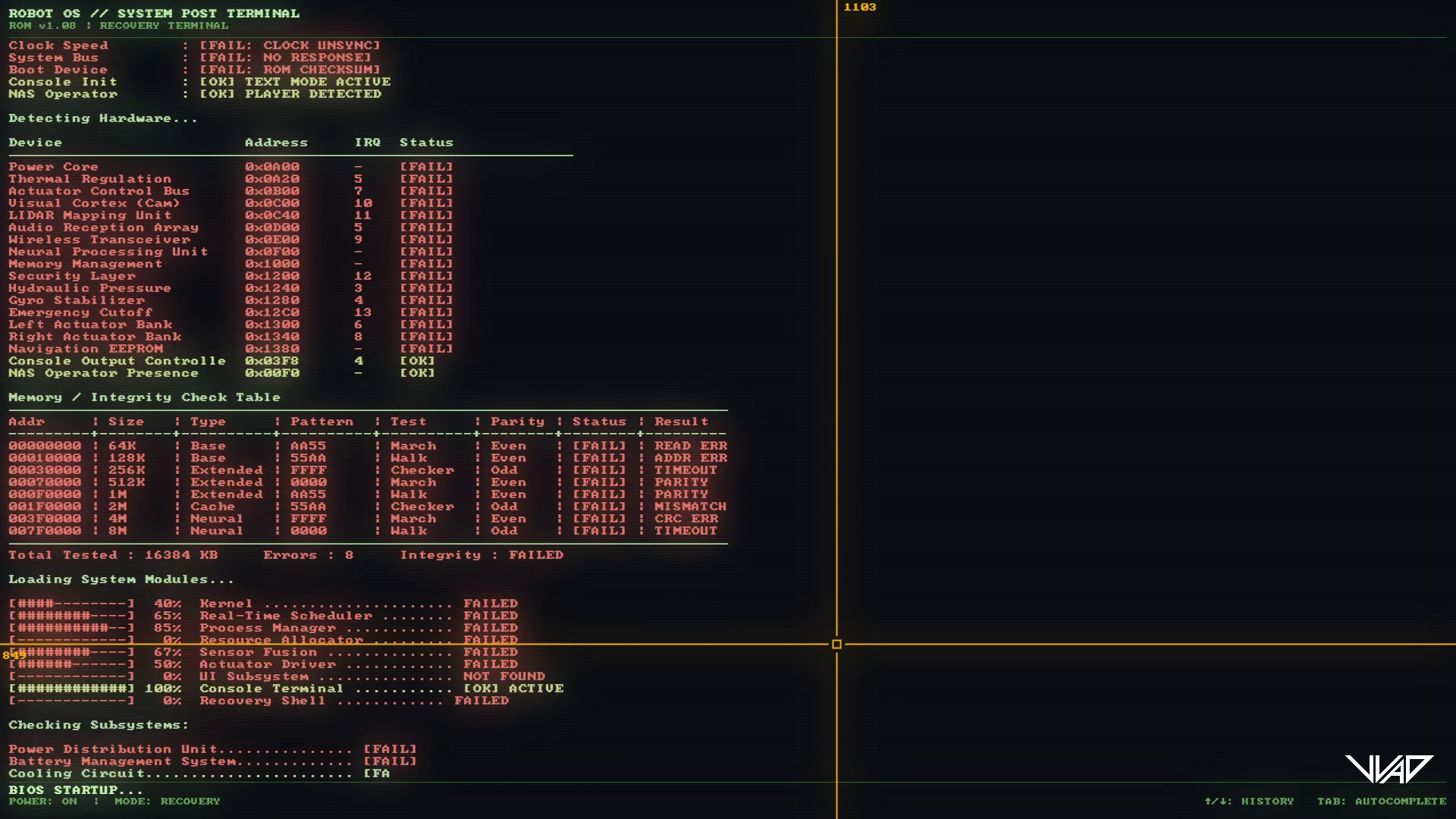The width and height of the screenshot is (1456, 819).
Task: Click the [OK] status of Console Output Controller
Action: tap(418, 361)
